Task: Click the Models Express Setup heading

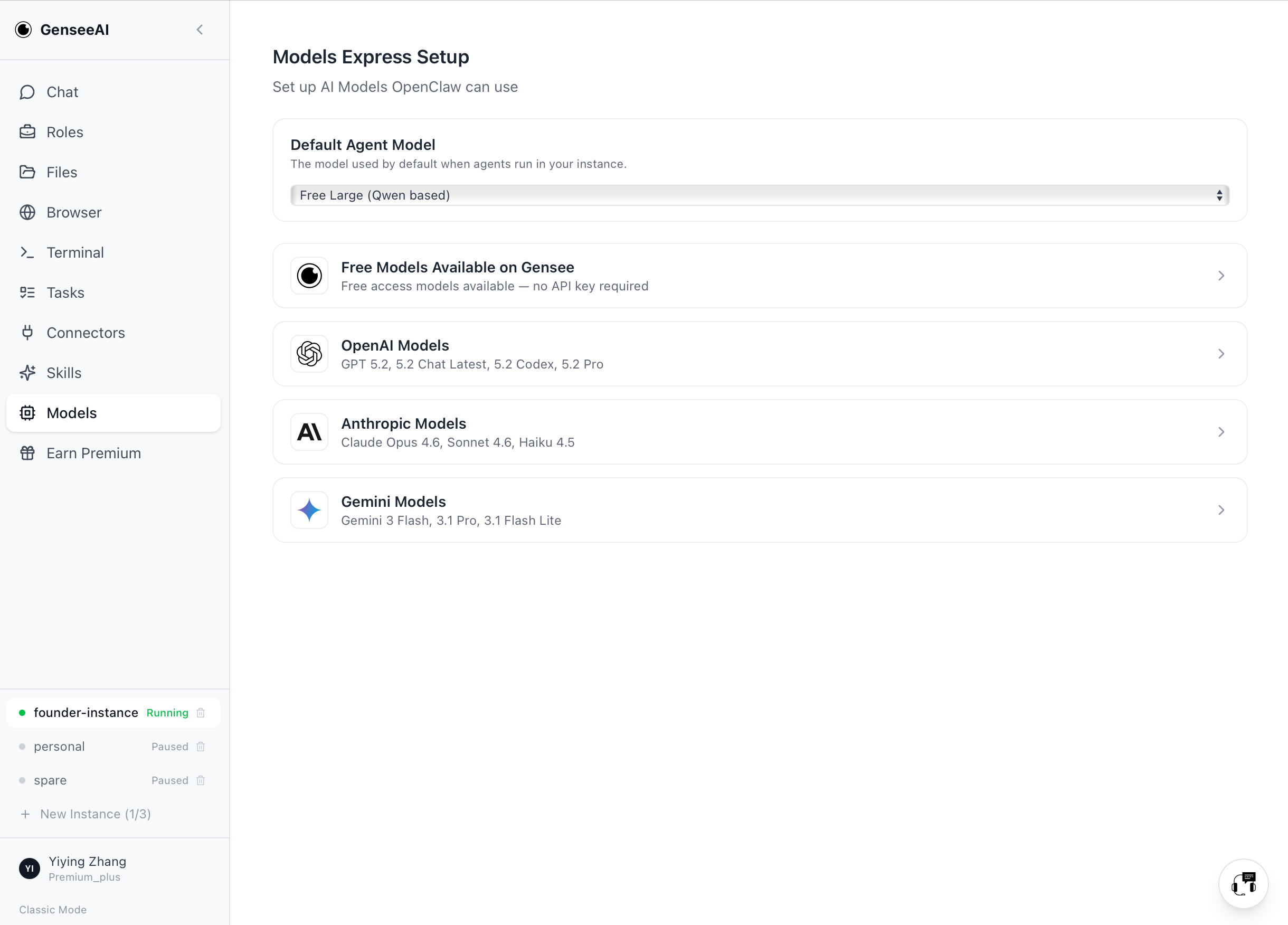Action: [x=371, y=57]
